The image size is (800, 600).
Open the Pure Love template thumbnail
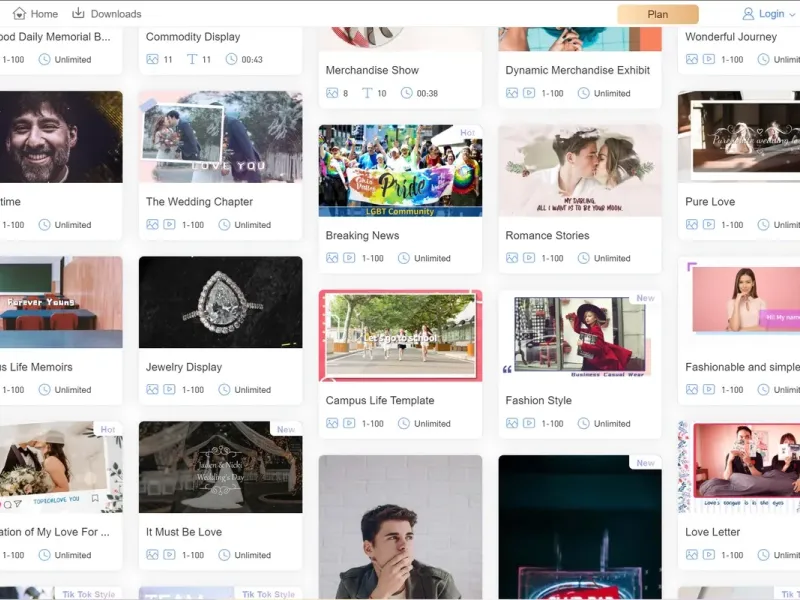[739, 137]
